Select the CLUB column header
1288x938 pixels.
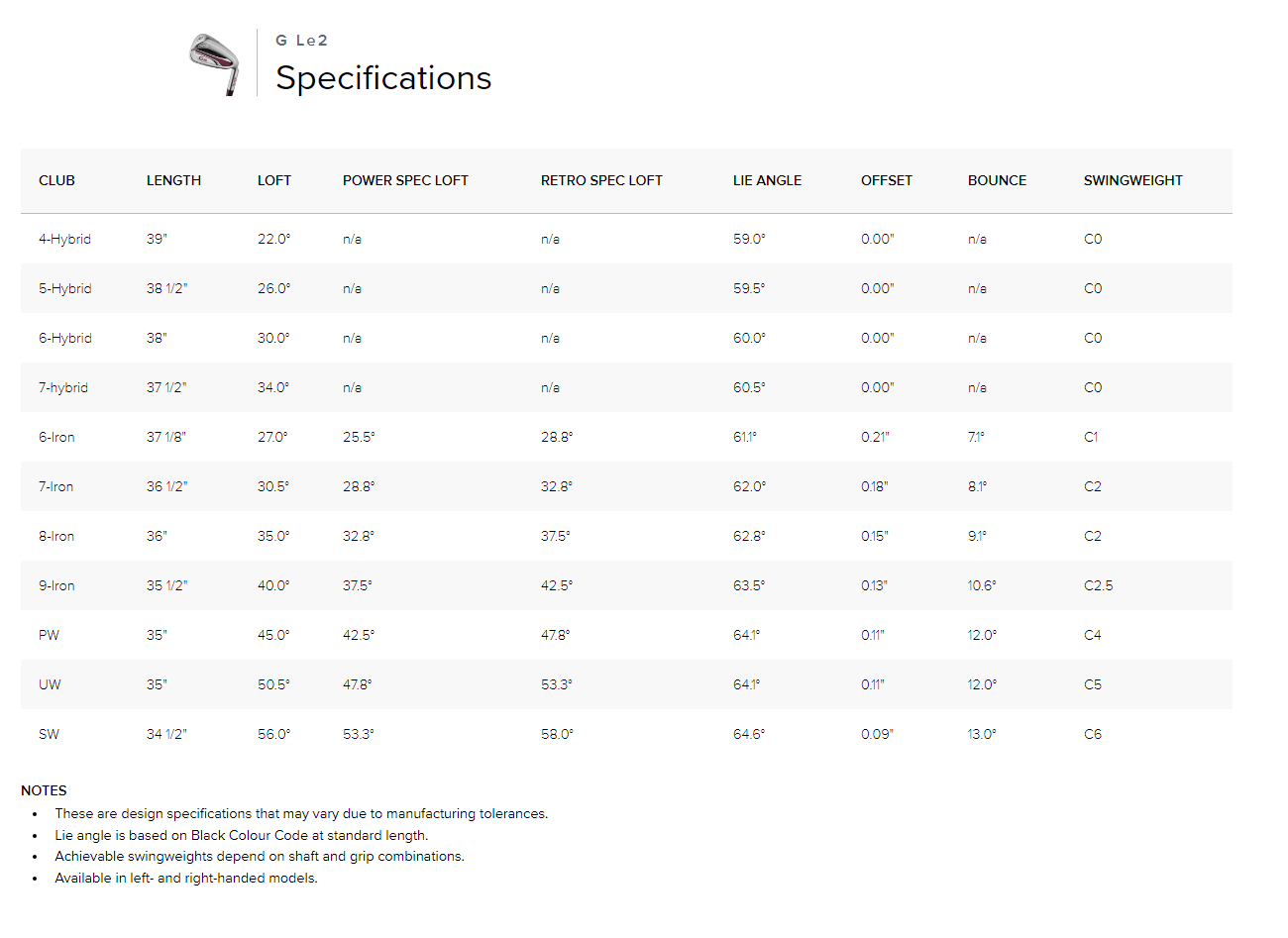point(56,180)
